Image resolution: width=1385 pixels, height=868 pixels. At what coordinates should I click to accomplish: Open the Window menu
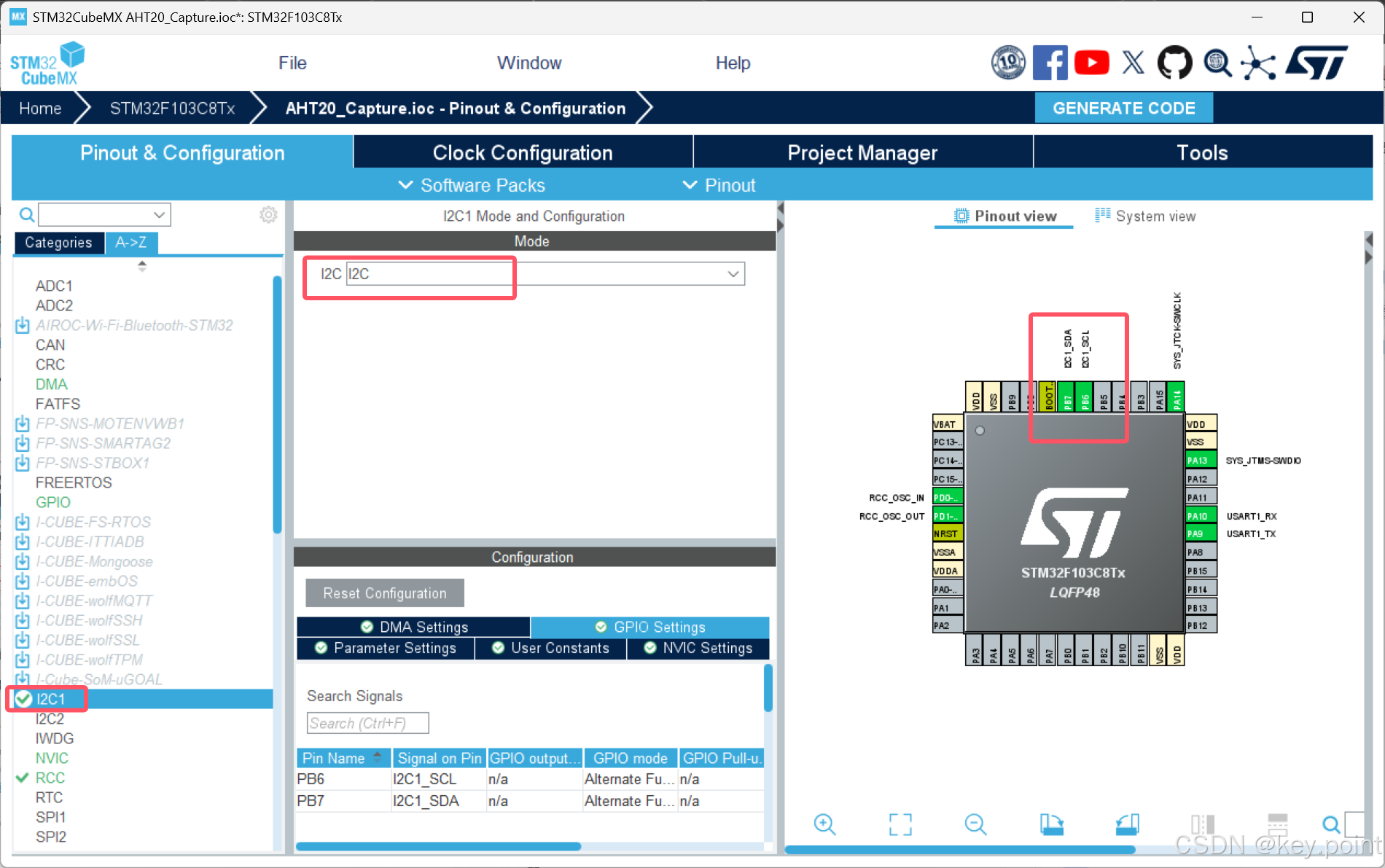click(529, 63)
